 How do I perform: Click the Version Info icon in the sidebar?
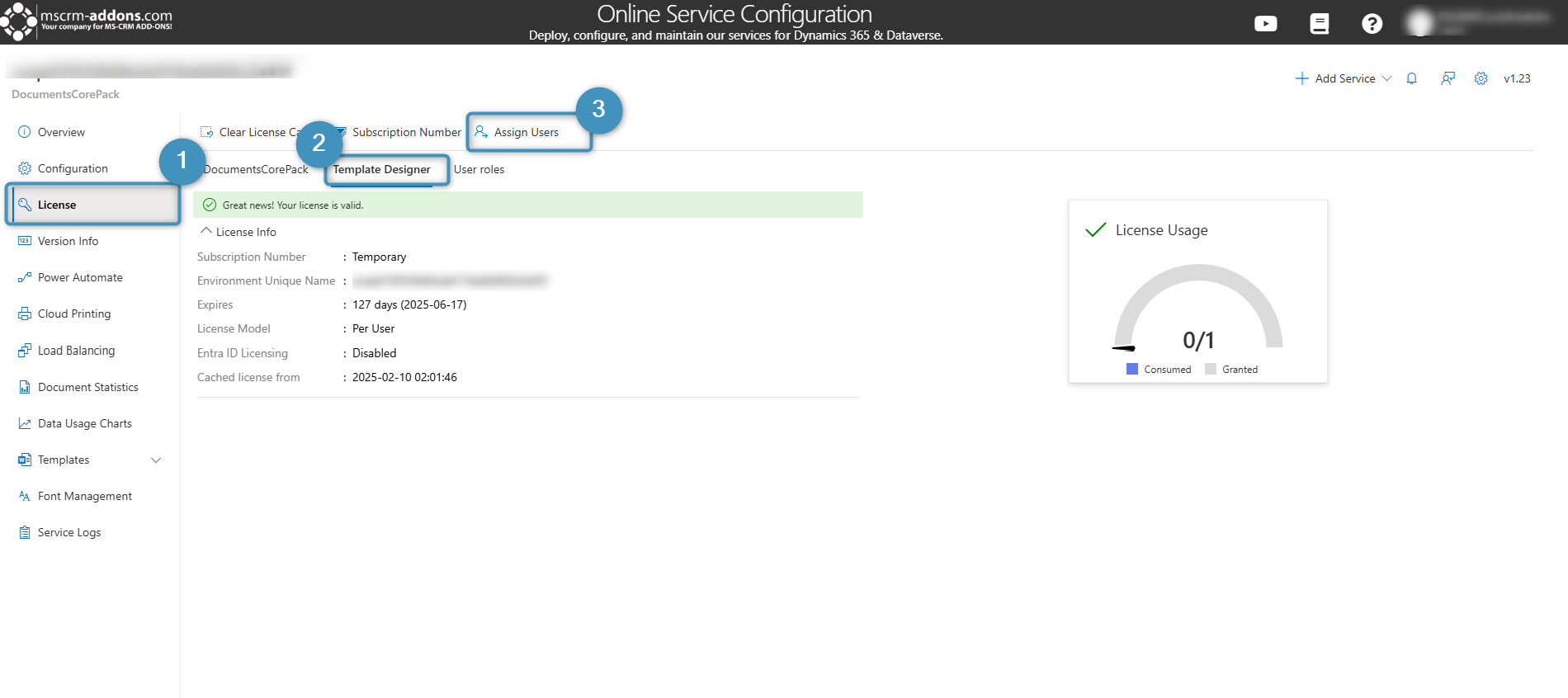[x=25, y=241]
